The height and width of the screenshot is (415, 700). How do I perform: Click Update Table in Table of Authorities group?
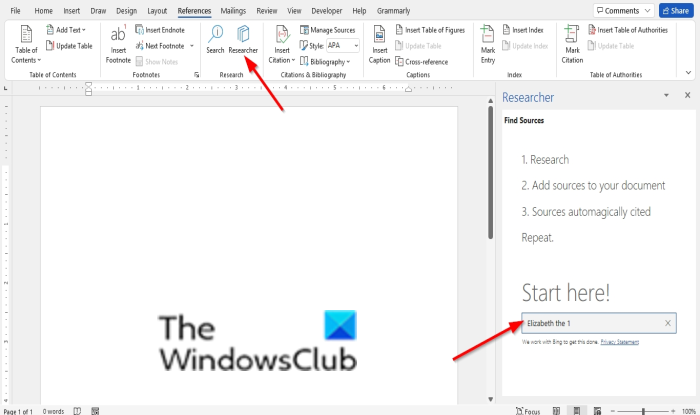pyautogui.click(x=611, y=46)
